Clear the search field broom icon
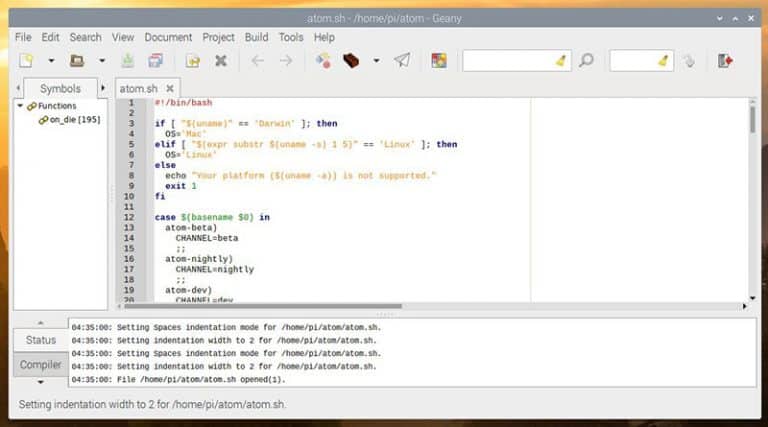The height and width of the screenshot is (427, 768). point(561,61)
